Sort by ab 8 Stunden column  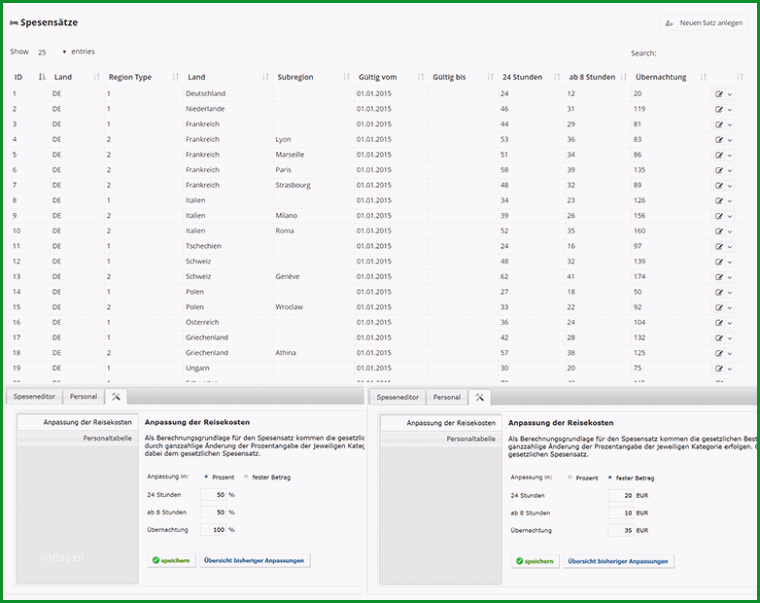[598, 77]
